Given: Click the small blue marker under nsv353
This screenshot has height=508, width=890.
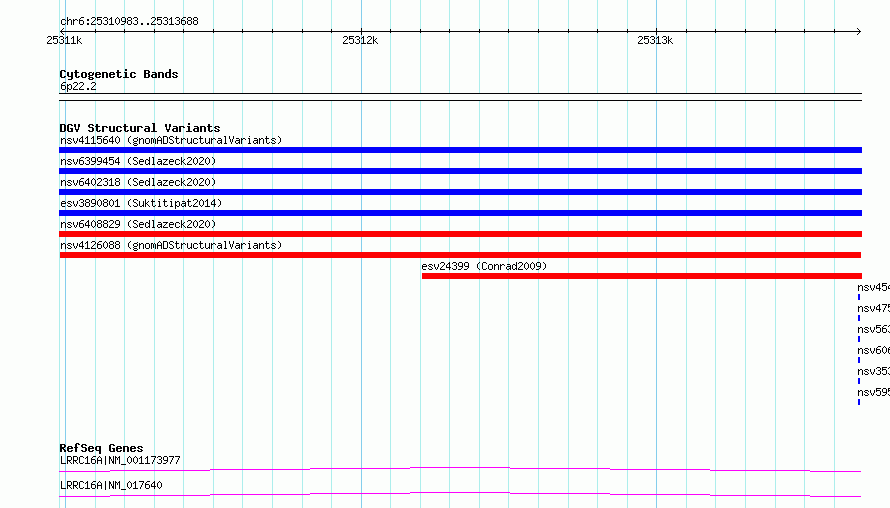Looking at the screenshot, I should click(859, 381).
